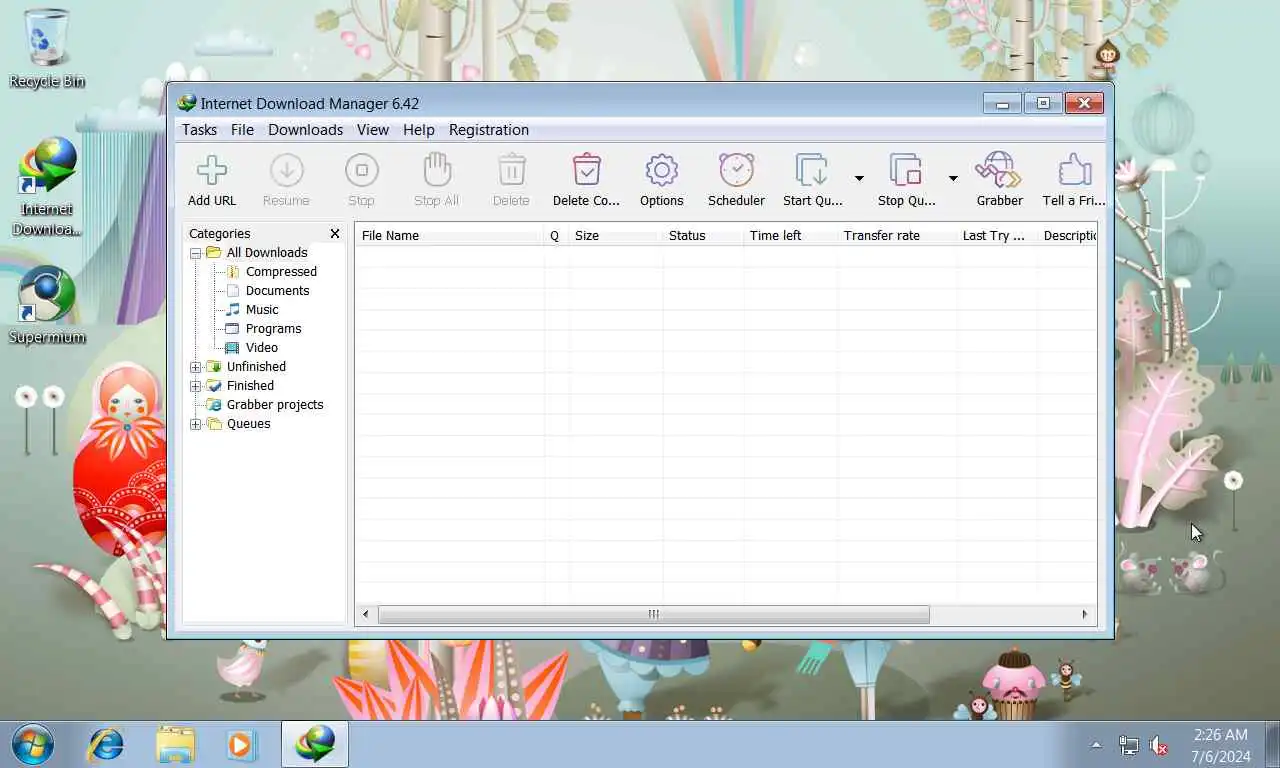The image size is (1280, 768).
Task: Open the Start Queue dropdown arrow
Action: coord(859,178)
